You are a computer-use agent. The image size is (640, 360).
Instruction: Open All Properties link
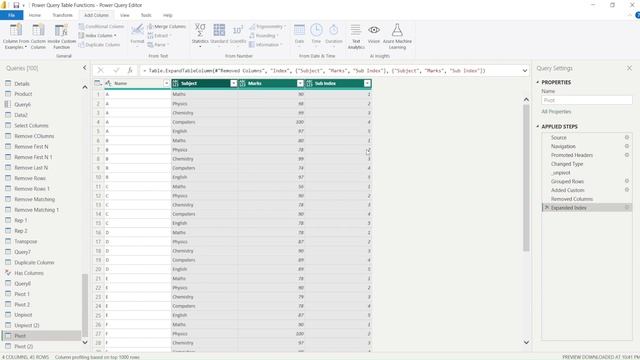pos(556,111)
